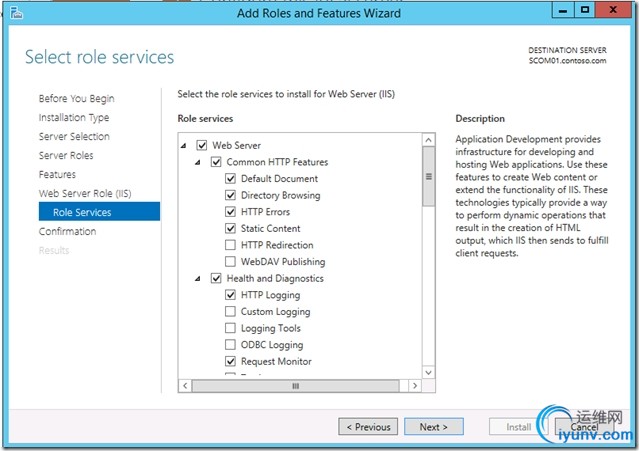Enable the WebDAV Publishing checkbox
The height and width of the screenshot is (451, 639).
230,262
